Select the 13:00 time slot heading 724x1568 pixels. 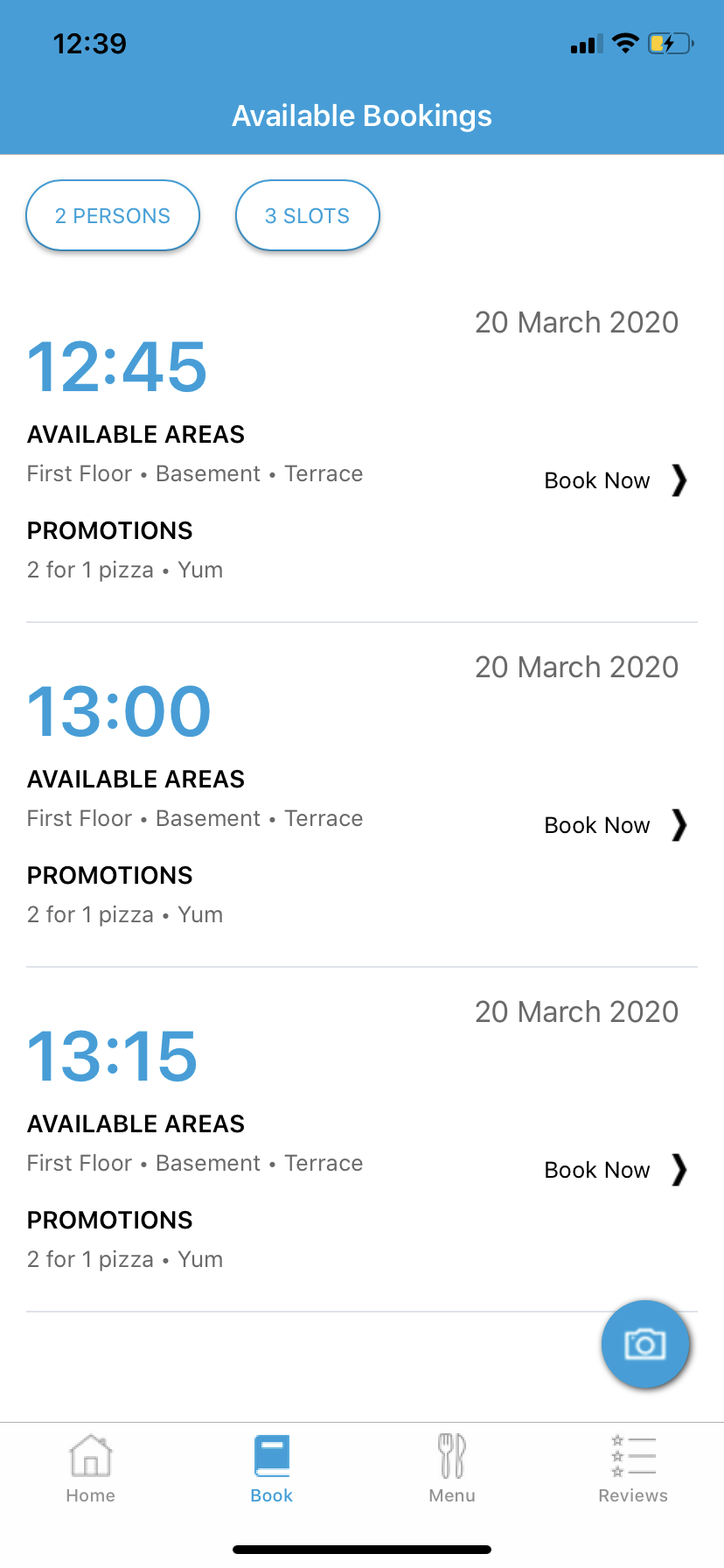point(119,711)
